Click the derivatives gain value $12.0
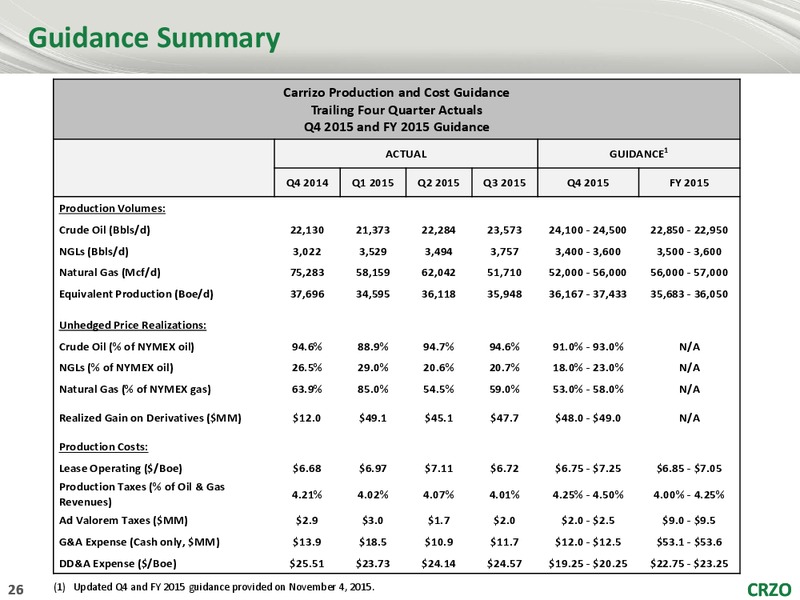Viewport: 800px width, 600px height. point(307,418)
